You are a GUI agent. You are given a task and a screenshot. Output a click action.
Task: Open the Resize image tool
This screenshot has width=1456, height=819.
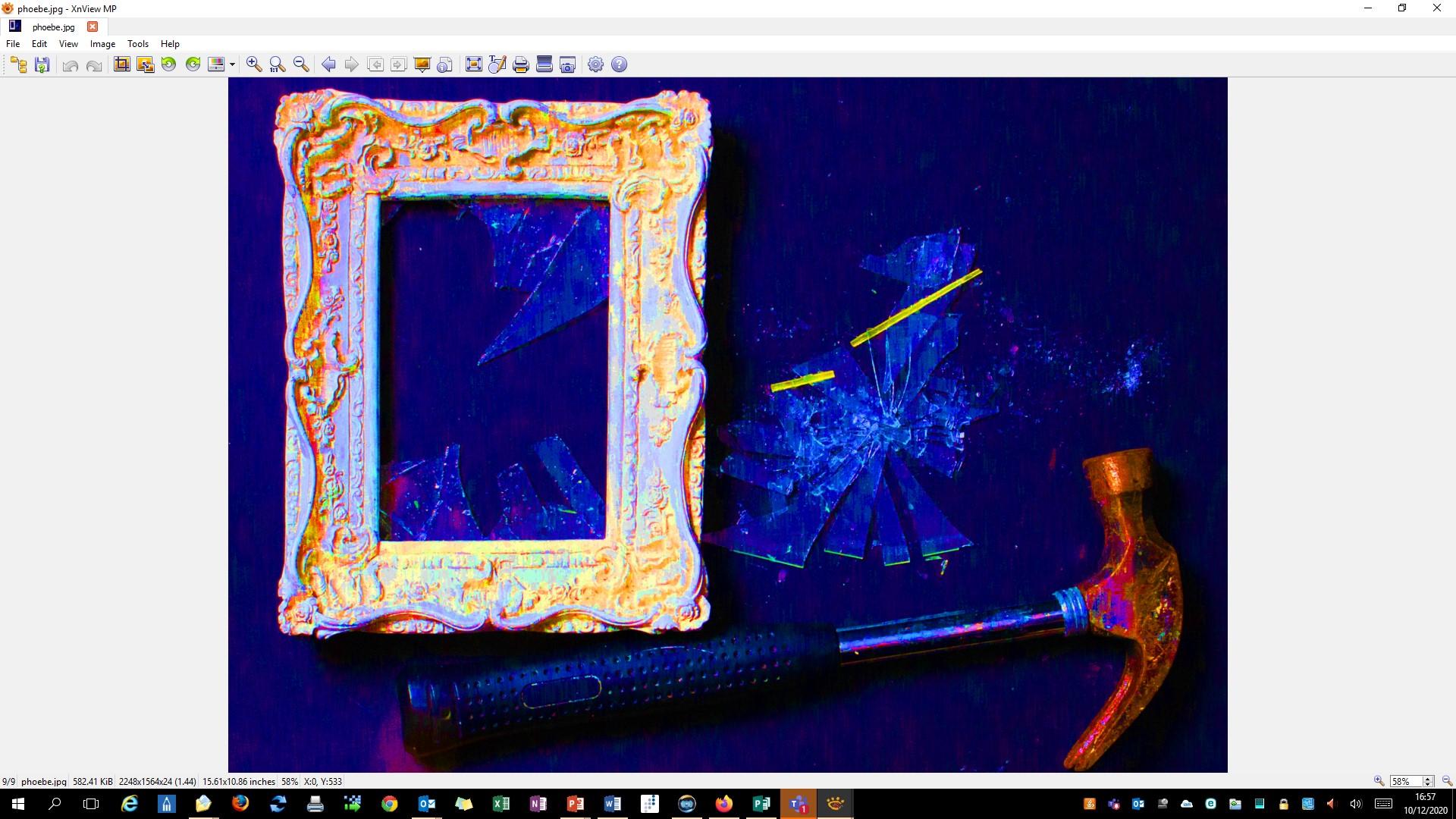(x=145, y=64)
